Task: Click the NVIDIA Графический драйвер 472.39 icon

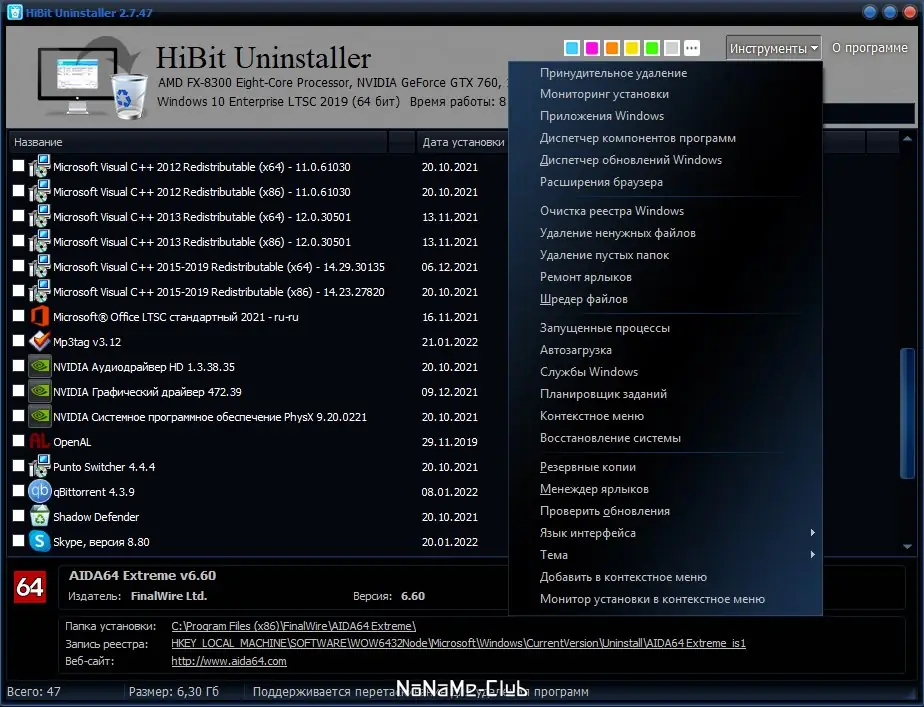Action: (x=39, y=391)
